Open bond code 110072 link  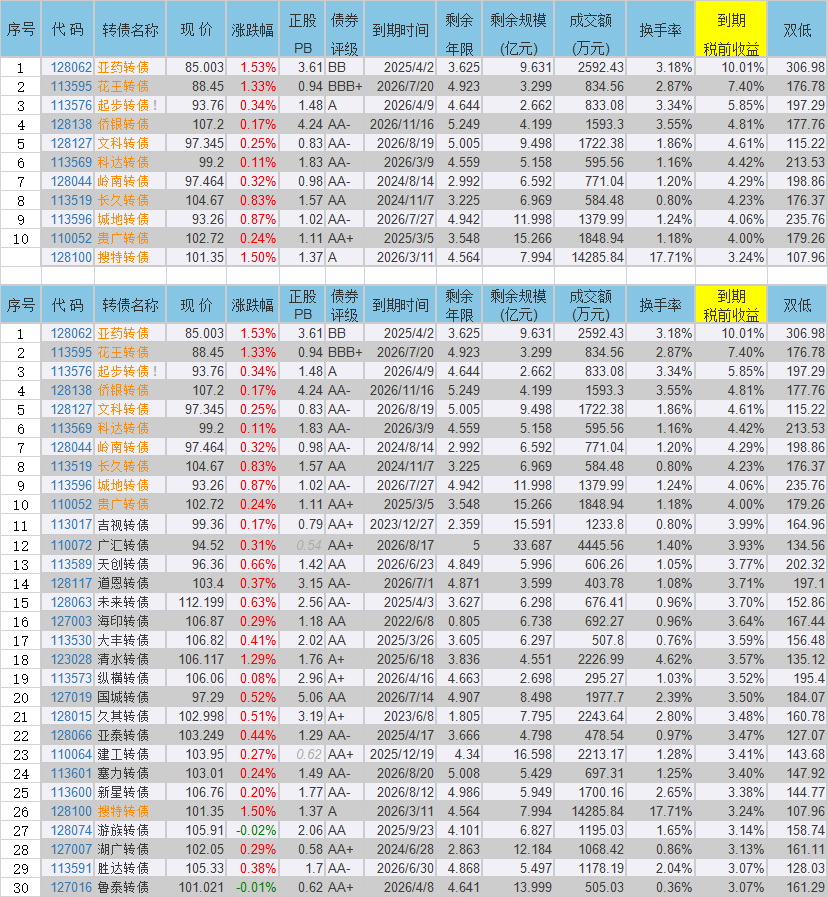[x=71, y=545]
